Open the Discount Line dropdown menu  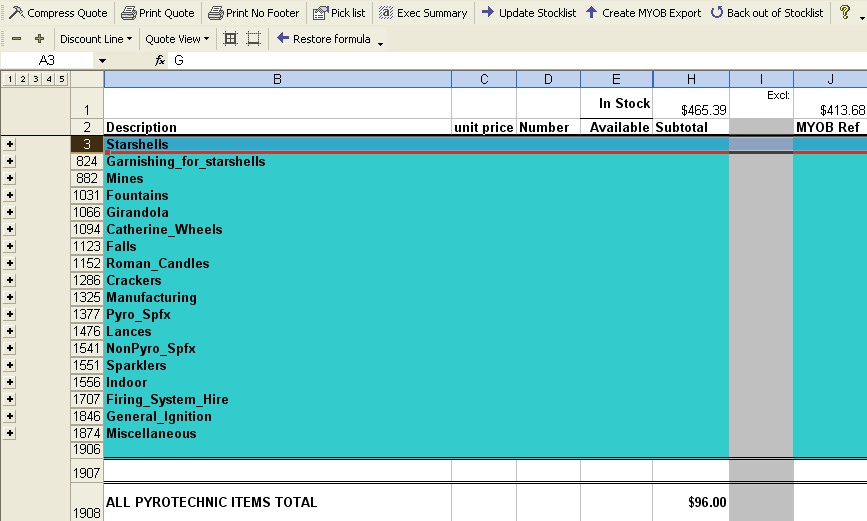coord(96,39)
